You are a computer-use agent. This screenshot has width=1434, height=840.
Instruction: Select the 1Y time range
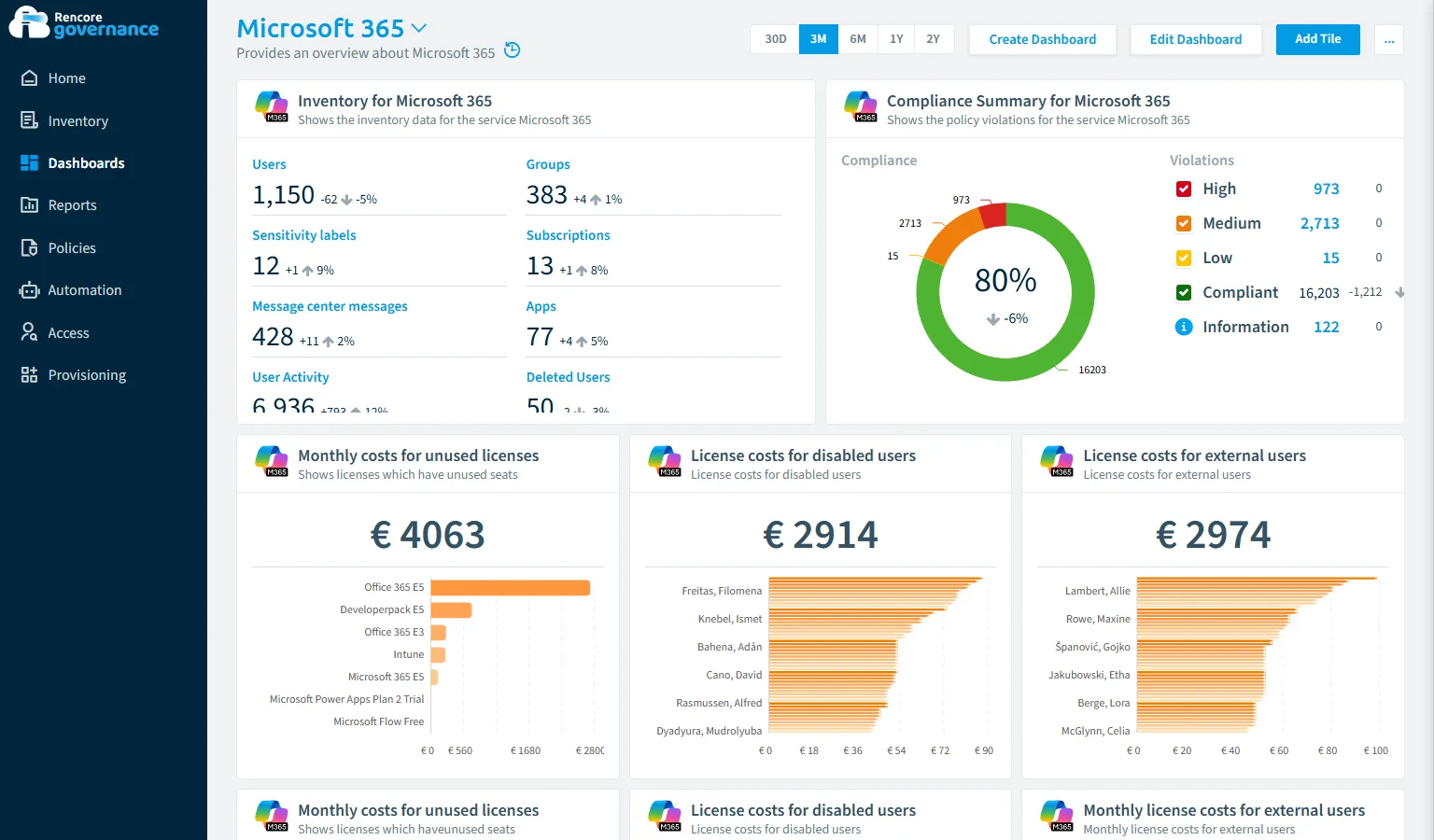point(896,39)
